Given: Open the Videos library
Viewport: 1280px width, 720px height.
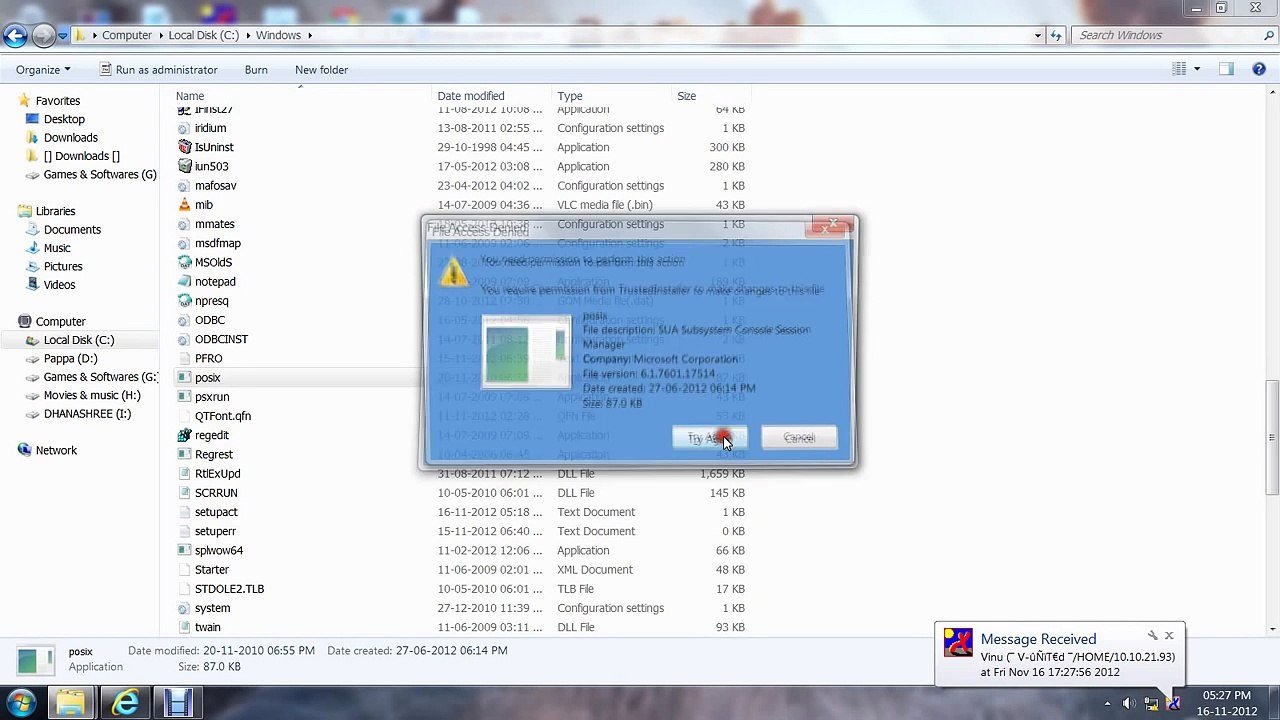Looking at the screenshot, I should point(59,285).
